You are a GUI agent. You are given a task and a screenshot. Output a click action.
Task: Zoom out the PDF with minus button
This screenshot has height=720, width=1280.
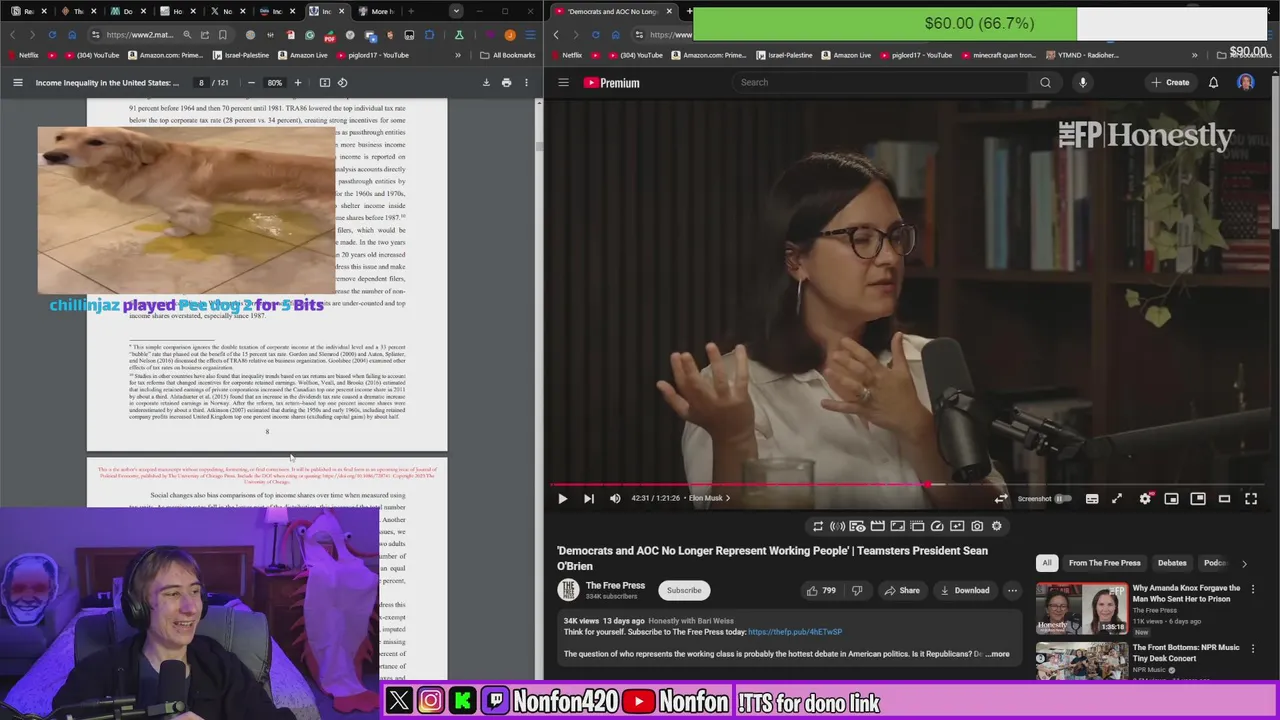pos(251,83)
